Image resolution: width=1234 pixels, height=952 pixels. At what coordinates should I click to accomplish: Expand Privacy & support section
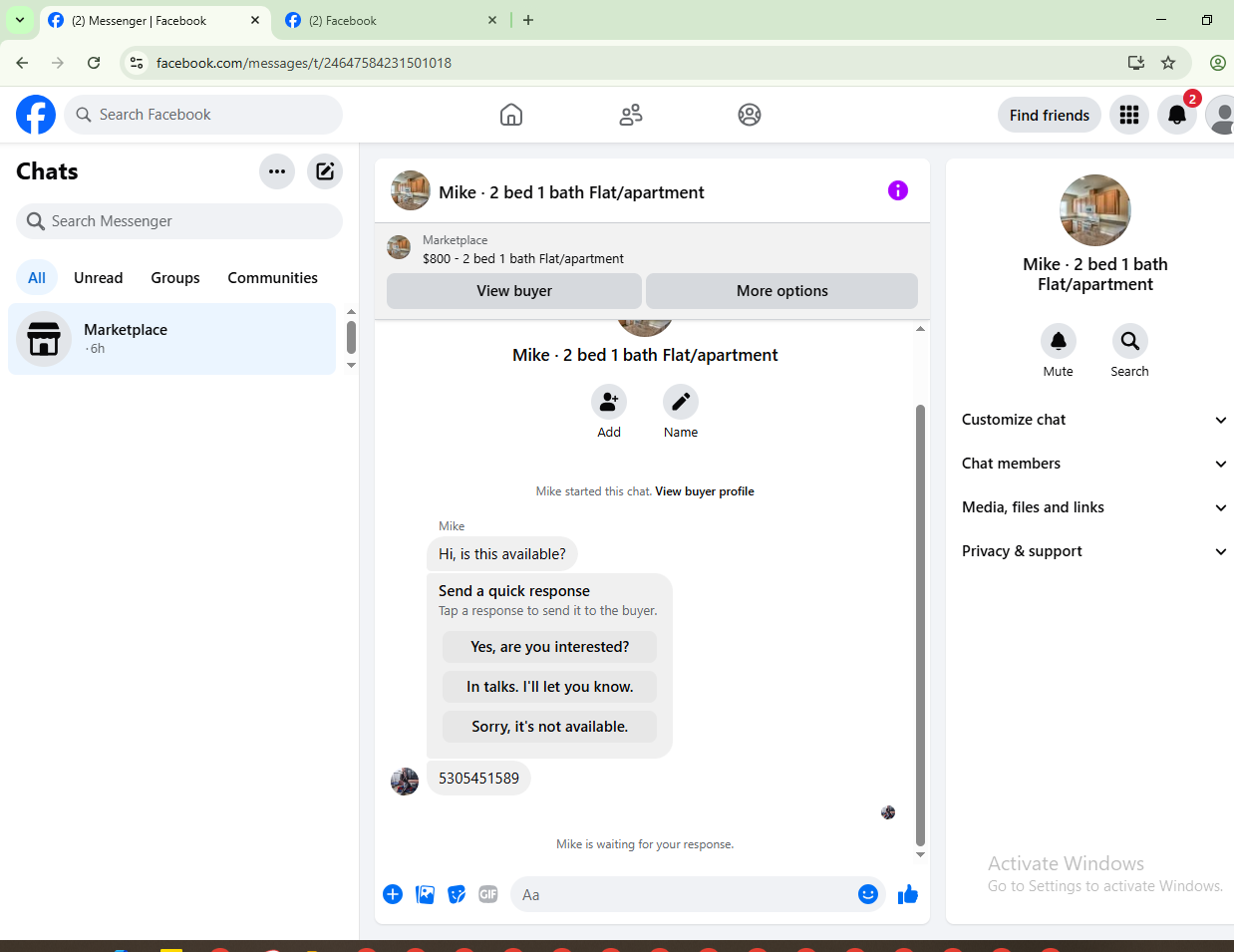(1093, 551)
